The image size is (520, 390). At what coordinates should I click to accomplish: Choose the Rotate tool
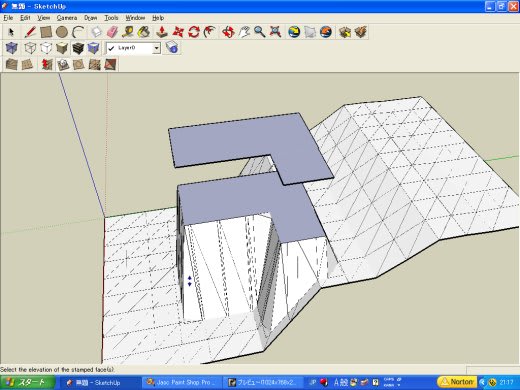(x=194, y=32)
